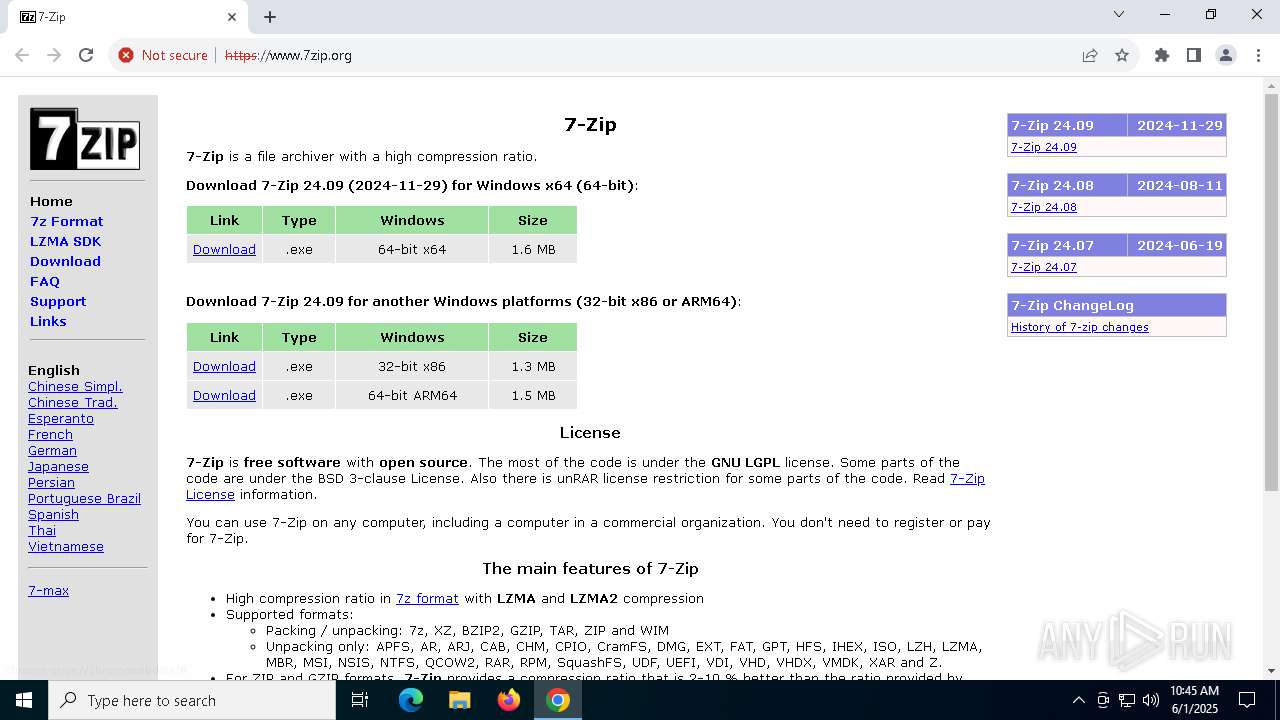
Task: Open the volume speaker tray icon
Action: click(x=1151, y=700)
